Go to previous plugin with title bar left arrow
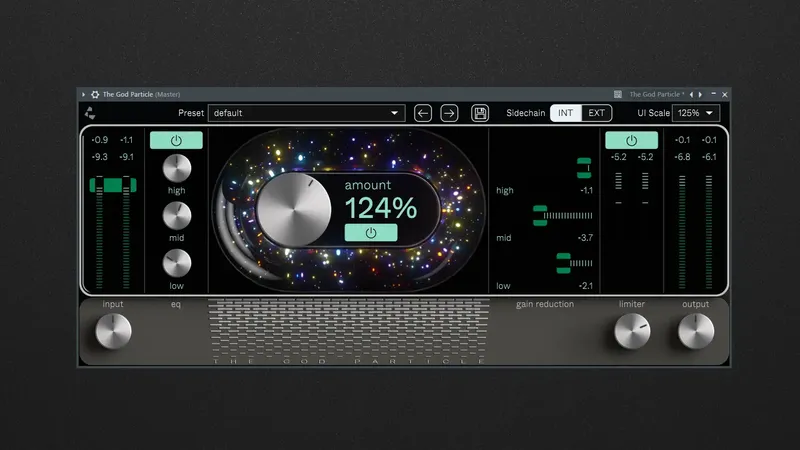Image resolution: width=800 pixels, height=450 pixels. coord(691,94)
